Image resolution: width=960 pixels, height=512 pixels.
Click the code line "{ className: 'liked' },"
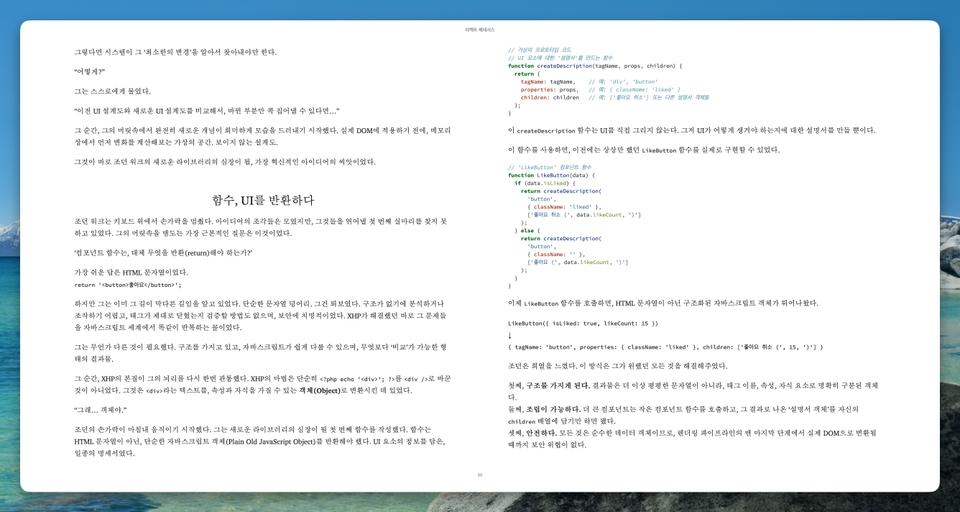coord(563,207)
